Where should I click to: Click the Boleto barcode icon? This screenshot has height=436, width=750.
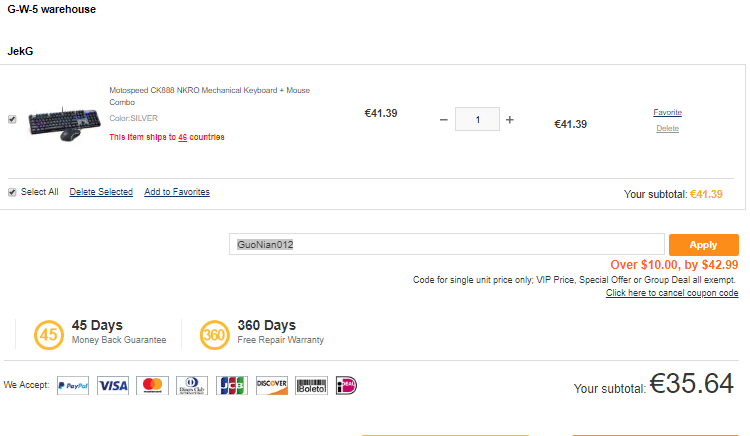click(311, 385)
